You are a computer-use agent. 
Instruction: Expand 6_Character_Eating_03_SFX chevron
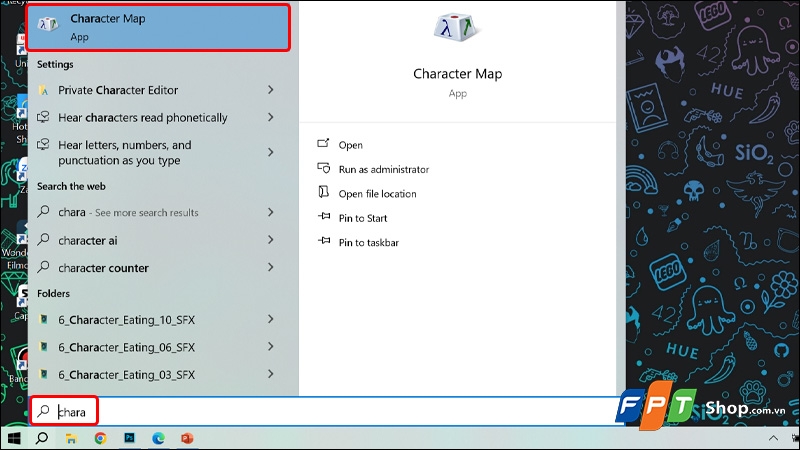pyautogui.click(x=271, y=374)
